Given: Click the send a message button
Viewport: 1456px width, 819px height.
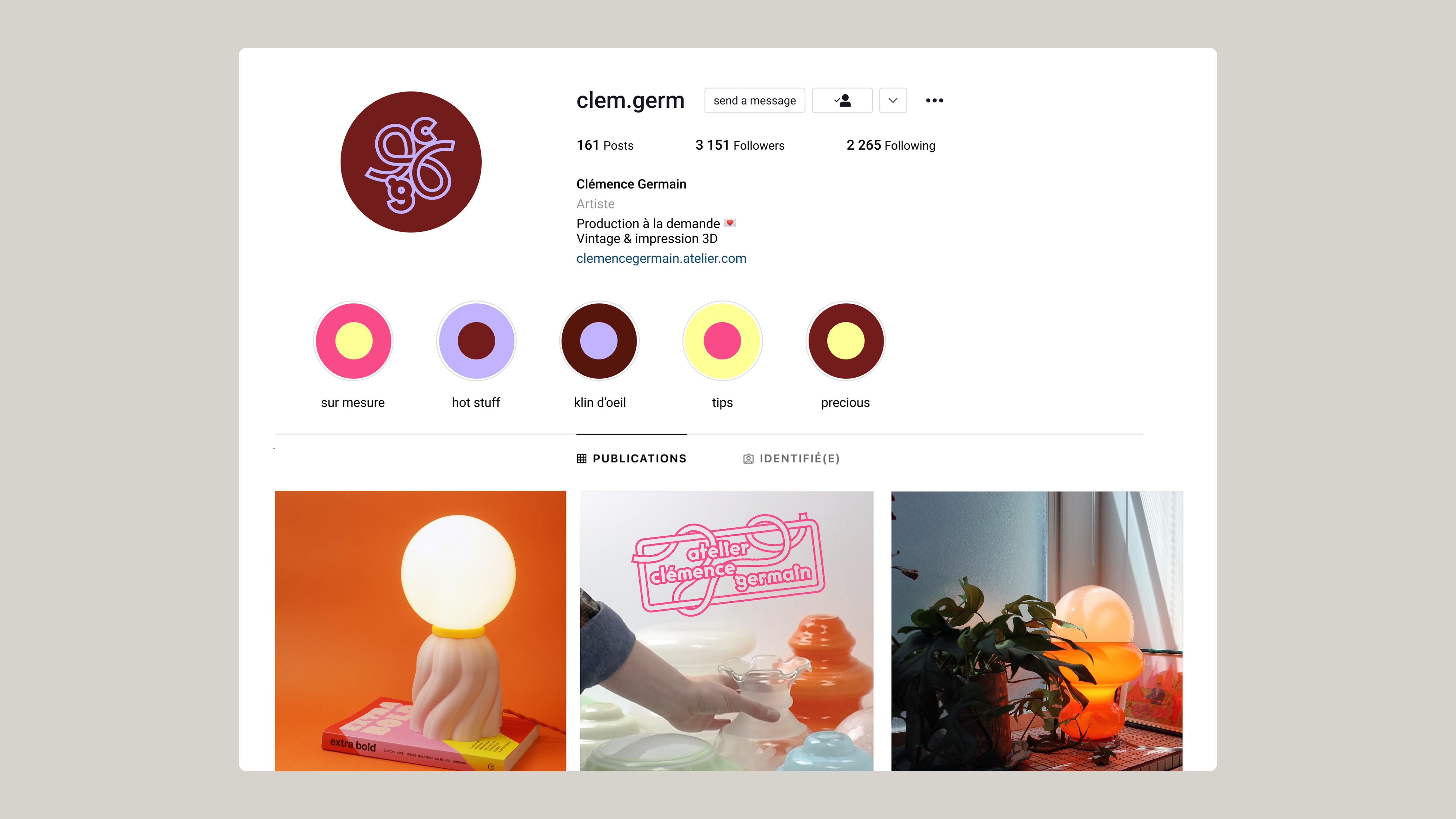Looking at the screenshot, I should click(x=755, y=101).
